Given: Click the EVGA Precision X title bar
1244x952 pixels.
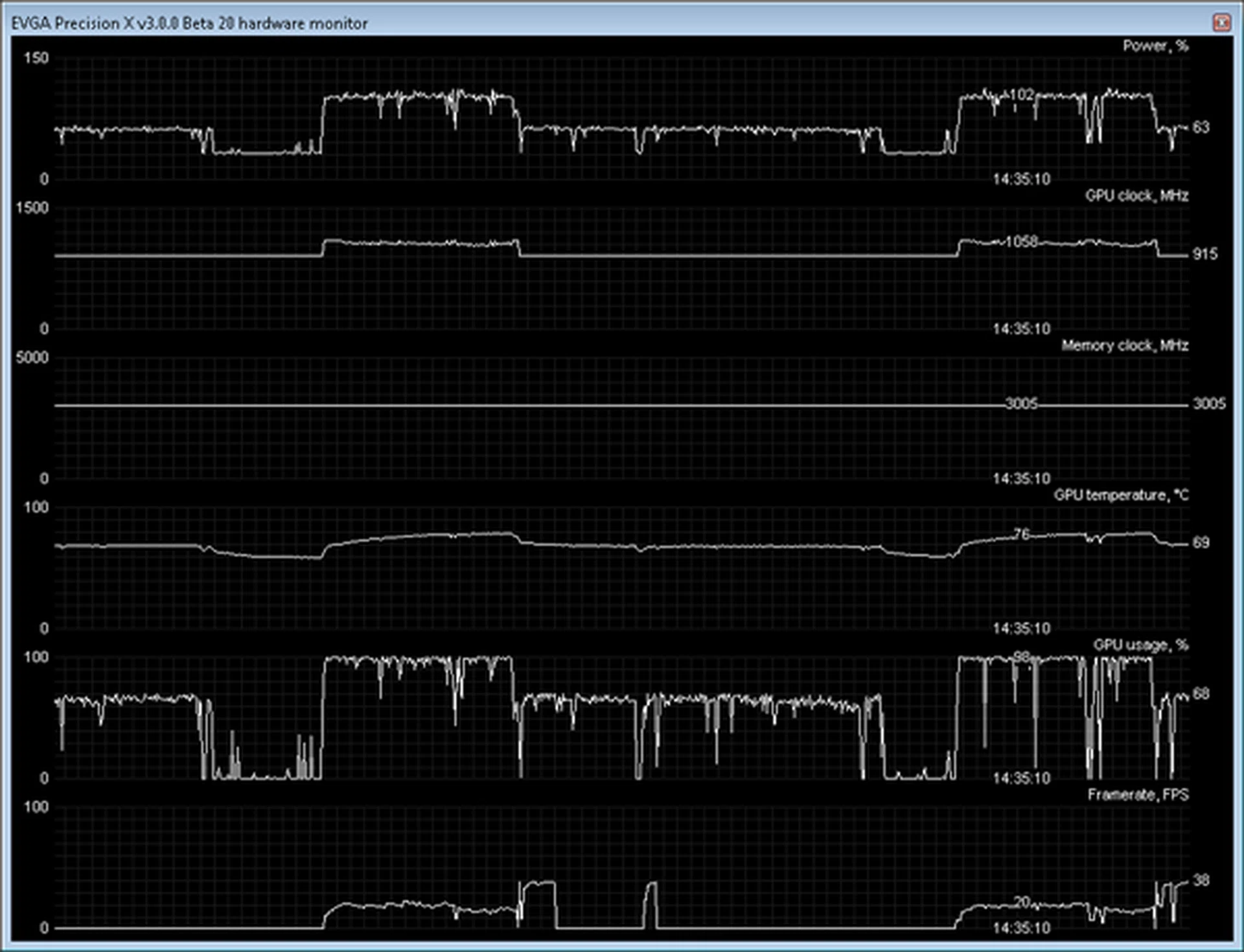Looking at the screenshot, I should click(189, 23).
